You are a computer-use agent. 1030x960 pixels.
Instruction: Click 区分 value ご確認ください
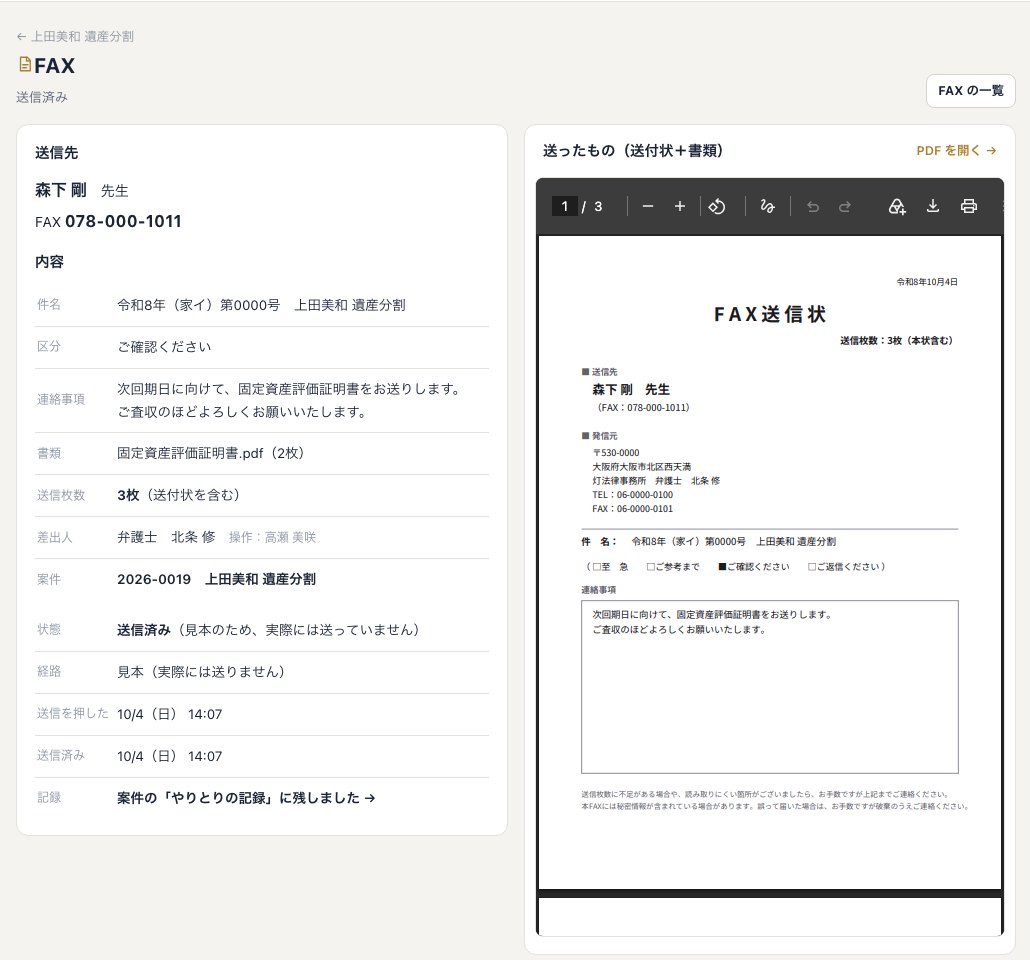(164, 346)
